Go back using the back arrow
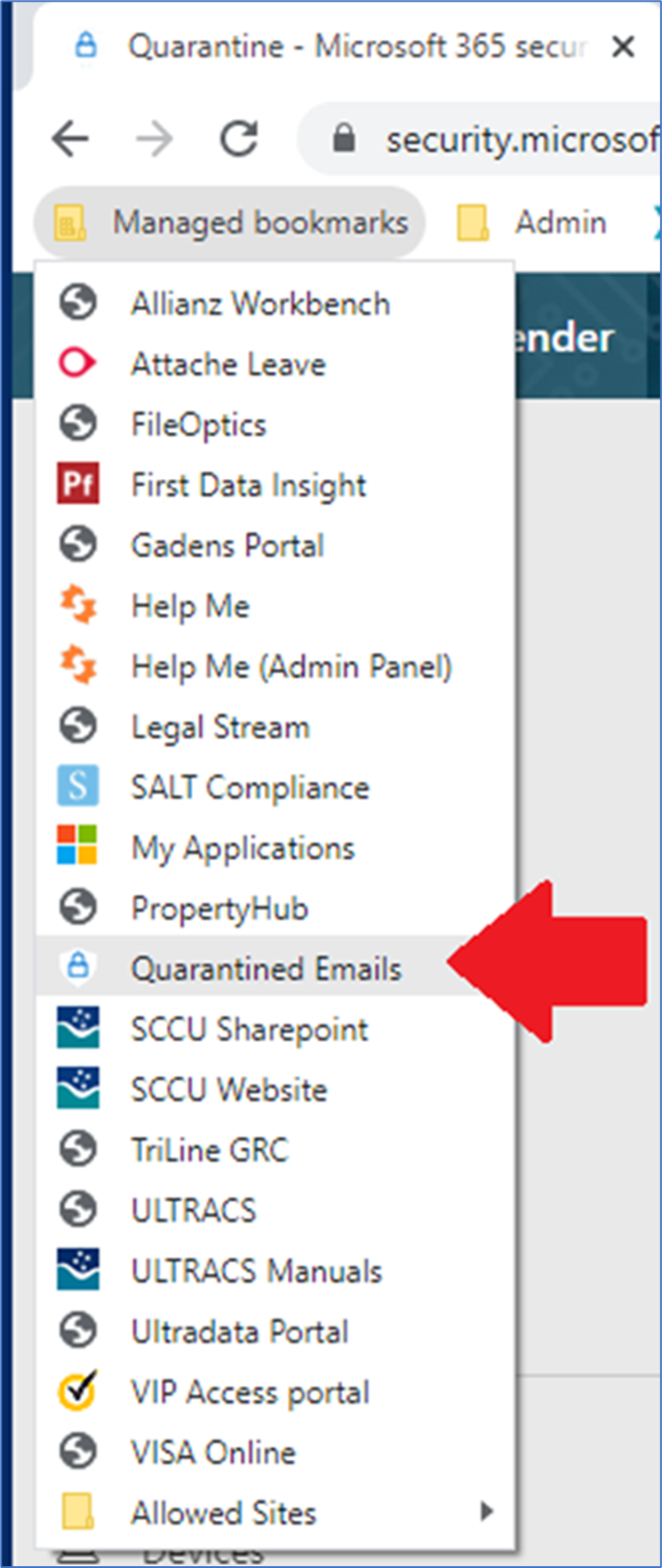Screen dimensions: 662x1568 coord(70,139)
